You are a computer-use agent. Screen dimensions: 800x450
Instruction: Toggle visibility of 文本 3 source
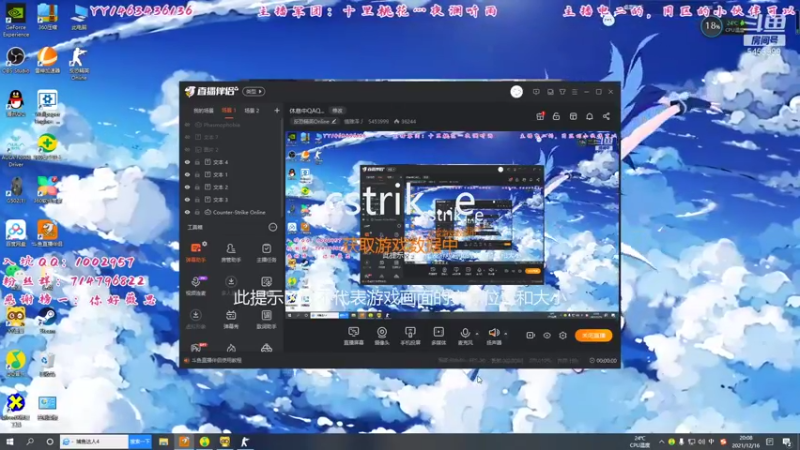coord(187,199)
